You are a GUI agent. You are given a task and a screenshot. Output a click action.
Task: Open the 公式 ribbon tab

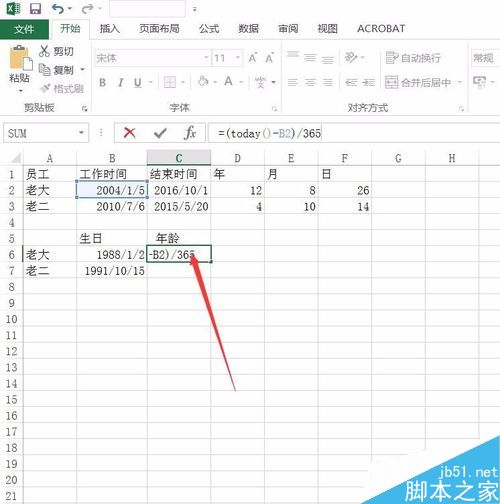pos(209,29)
